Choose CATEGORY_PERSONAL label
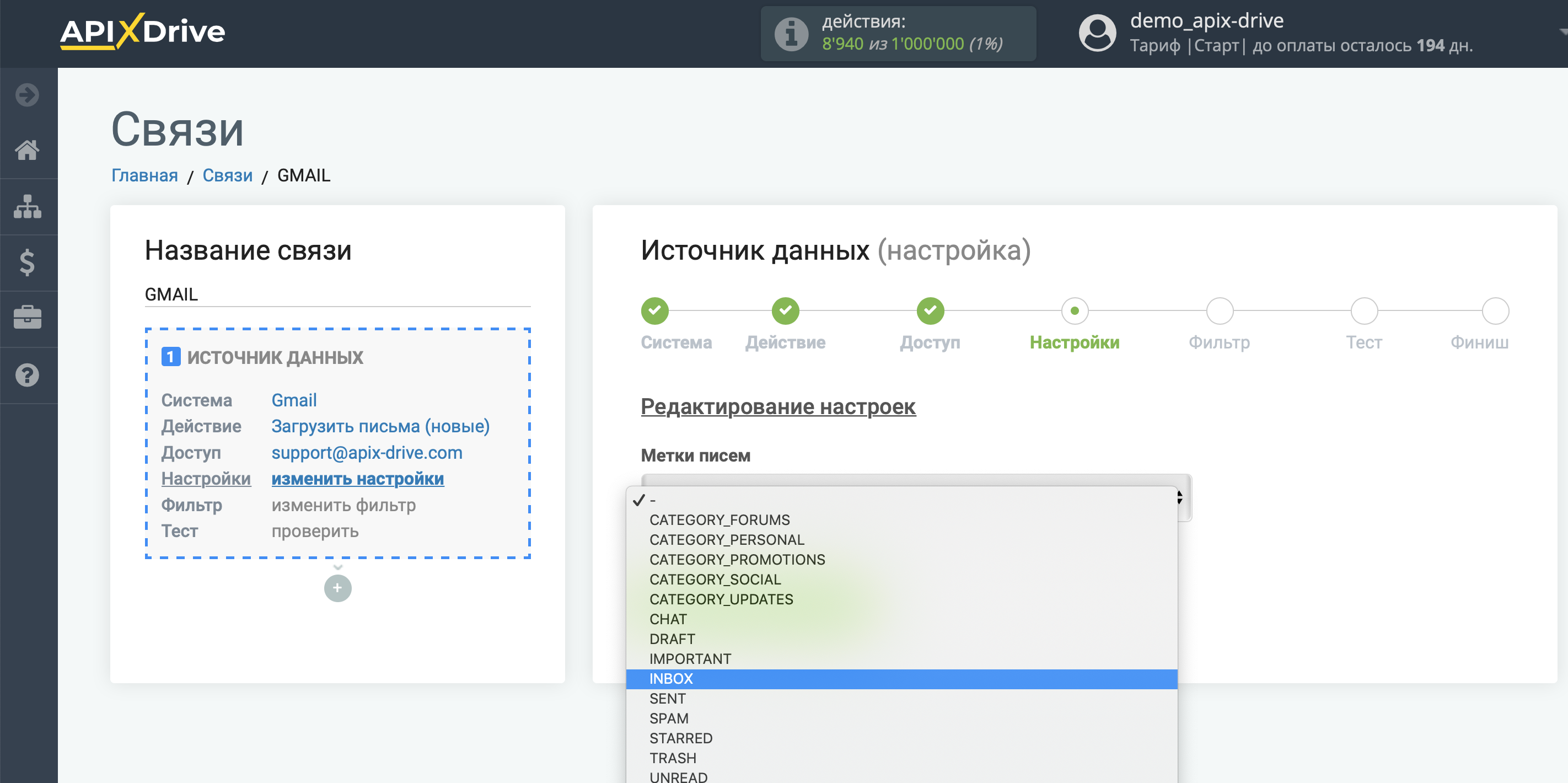 click(901, 540)
